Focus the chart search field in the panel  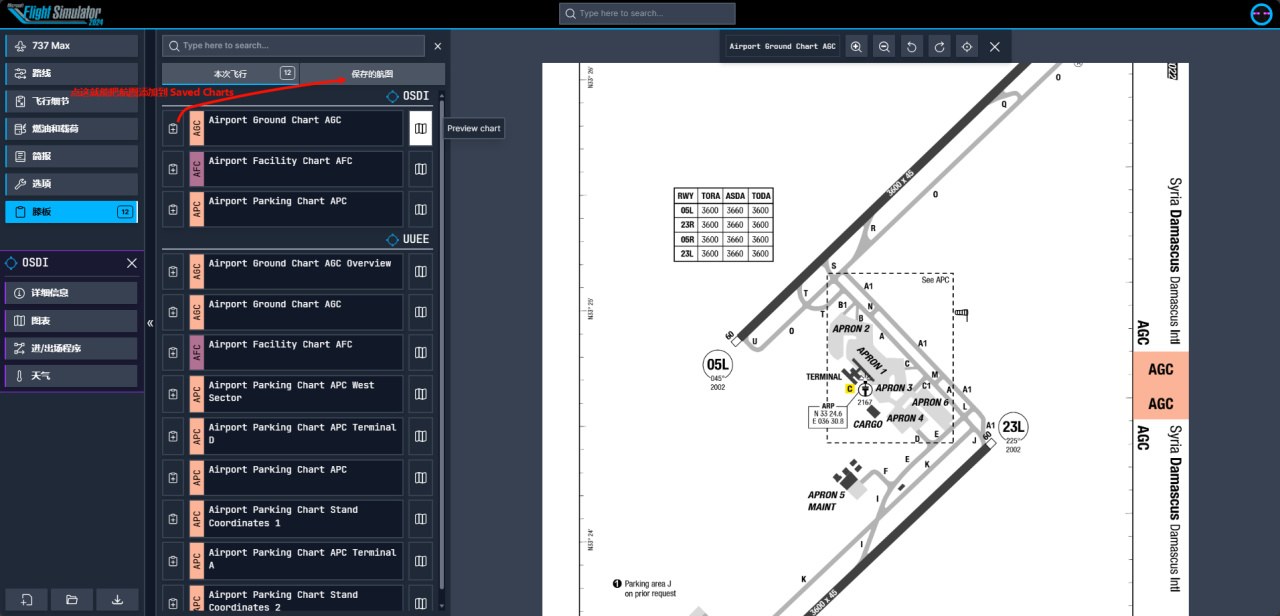pos(293,46)
